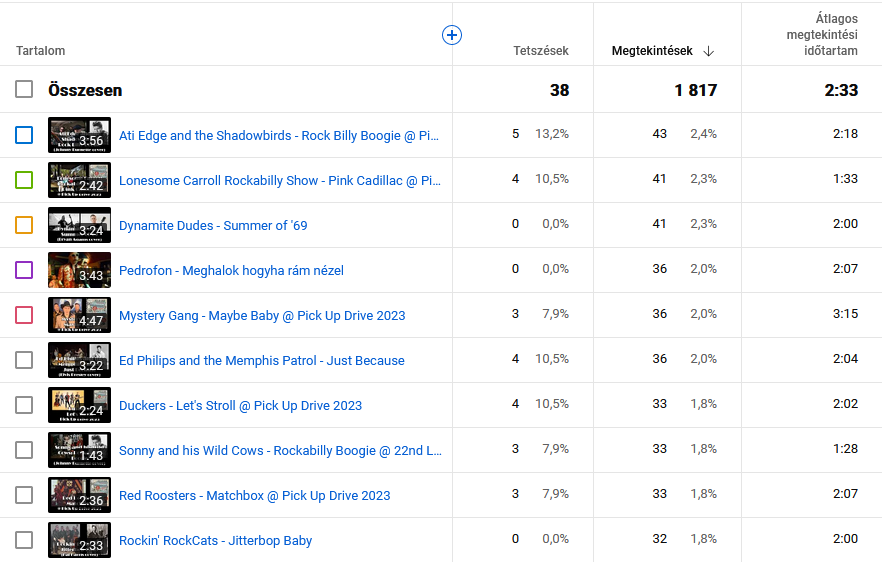882x562 pixels.
Task: Click Mystery Gang video thumbnail
Action: (x=79, y=315)
